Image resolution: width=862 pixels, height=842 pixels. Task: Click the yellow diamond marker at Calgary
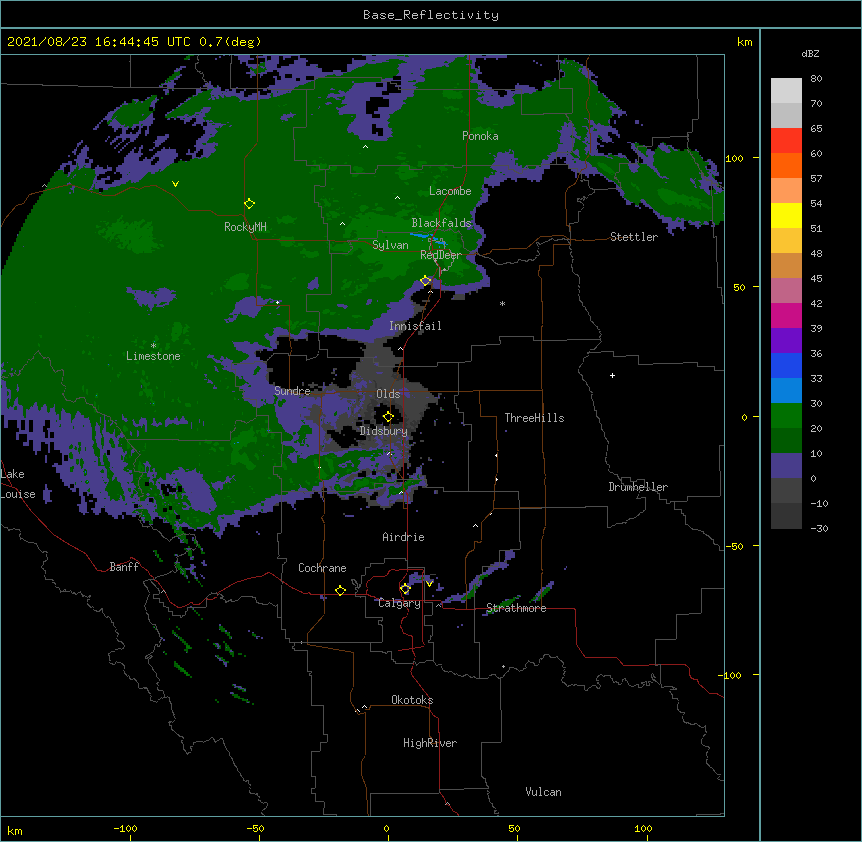pos(405,589)
